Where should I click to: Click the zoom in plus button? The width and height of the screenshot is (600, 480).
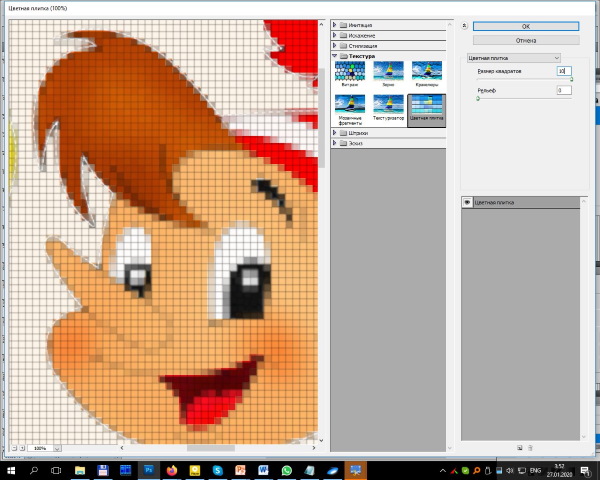point(22,448)
